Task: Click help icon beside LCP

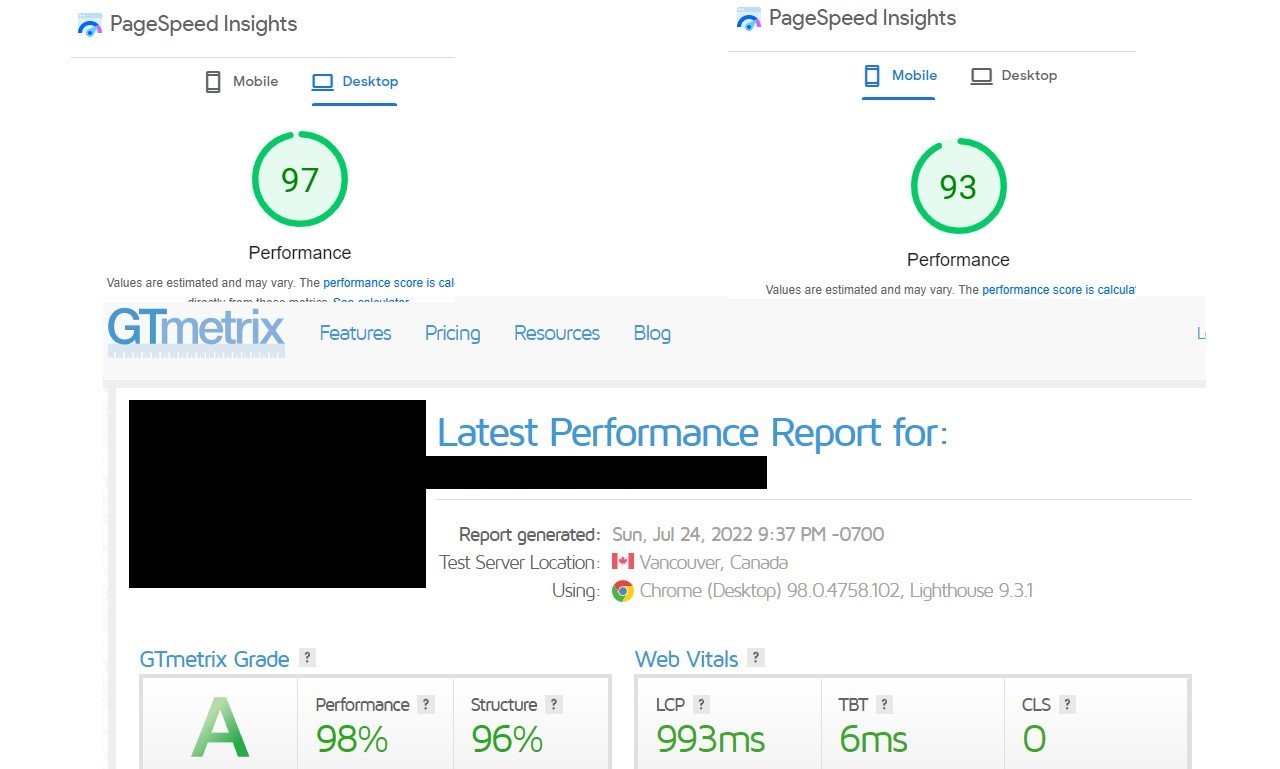Action: (702, 704)
